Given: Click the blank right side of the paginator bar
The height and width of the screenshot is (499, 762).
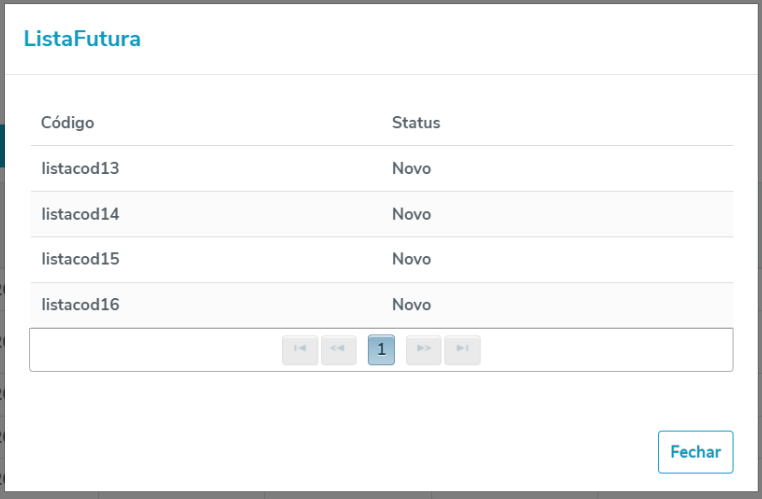Looking at the screenshot, I should point(610,349).
